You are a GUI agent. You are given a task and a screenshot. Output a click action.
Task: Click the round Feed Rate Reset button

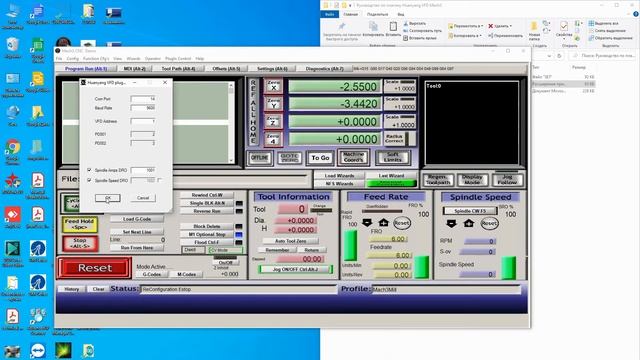402,223
